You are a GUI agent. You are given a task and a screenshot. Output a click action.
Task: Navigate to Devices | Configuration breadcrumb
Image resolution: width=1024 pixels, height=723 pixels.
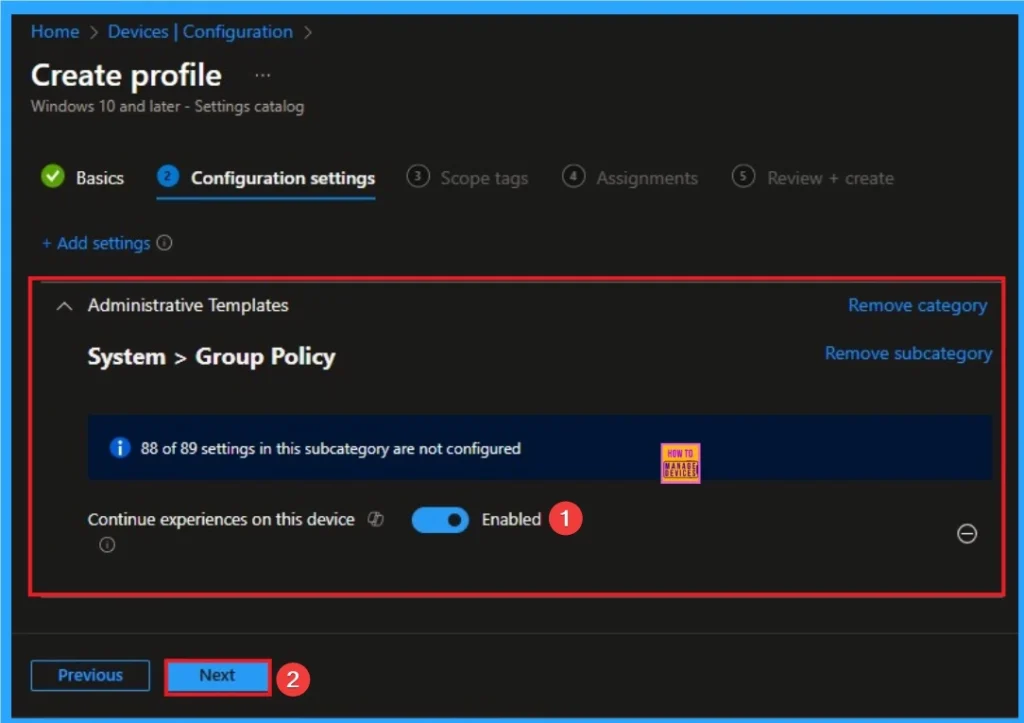pyautogui.click(x=199, y=31)
